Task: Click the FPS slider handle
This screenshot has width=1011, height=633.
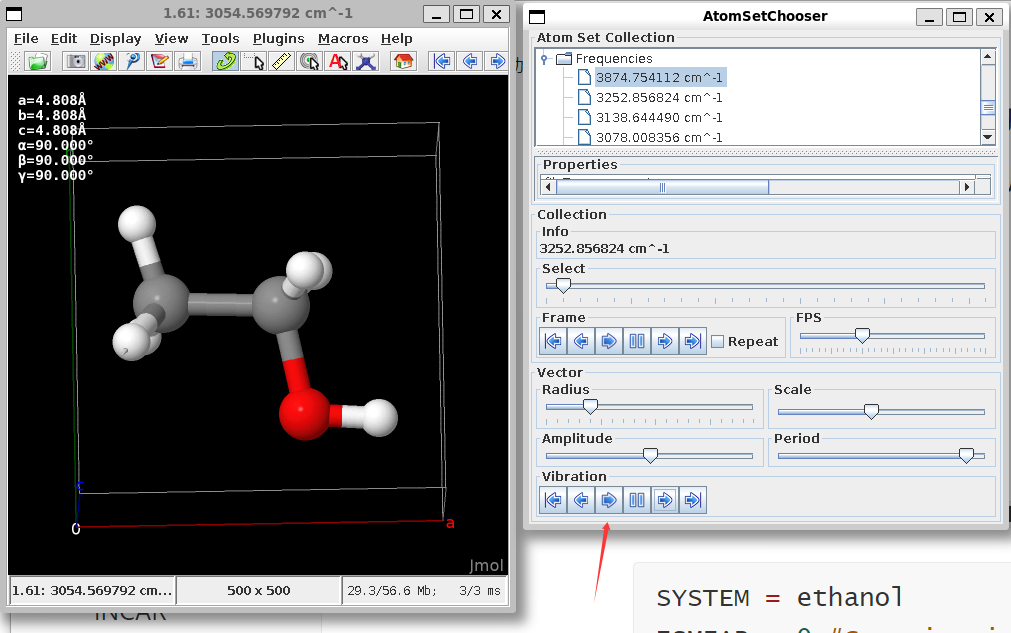Action: click(x=862, y=336)
